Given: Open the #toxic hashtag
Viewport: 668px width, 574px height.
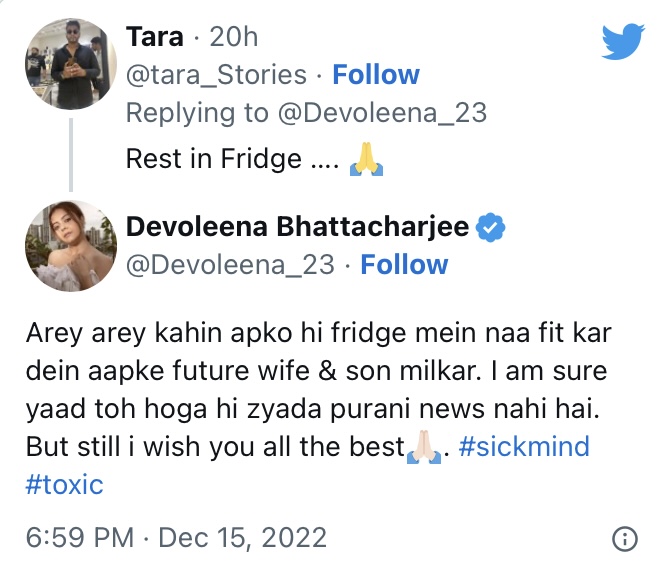Looking at the screenshot, I should 66,484.
